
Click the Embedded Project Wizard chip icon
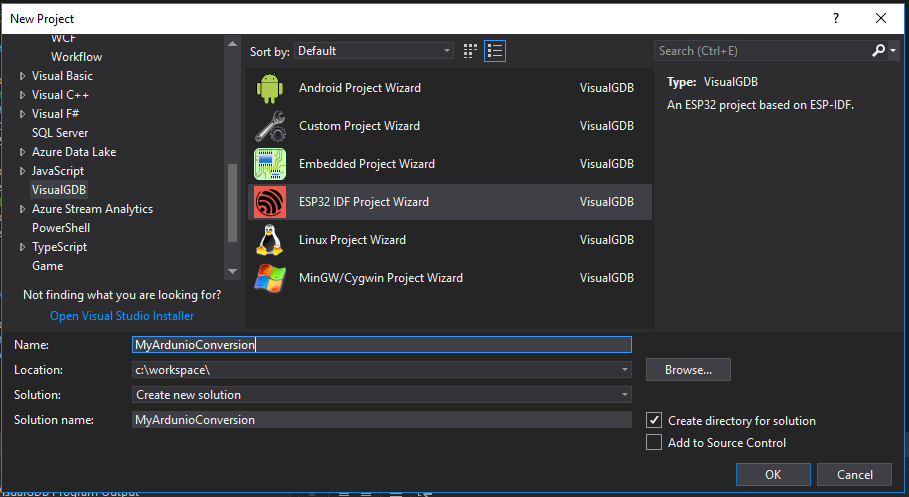[x=270, y=164]
